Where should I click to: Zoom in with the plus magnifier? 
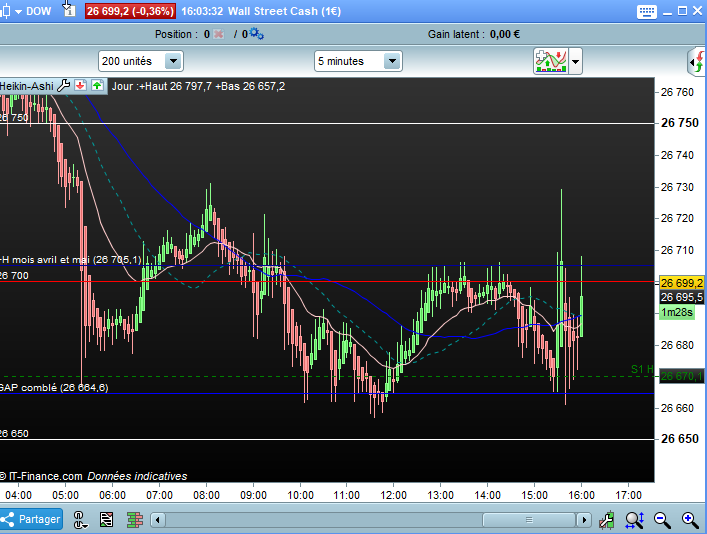[690, 520]
